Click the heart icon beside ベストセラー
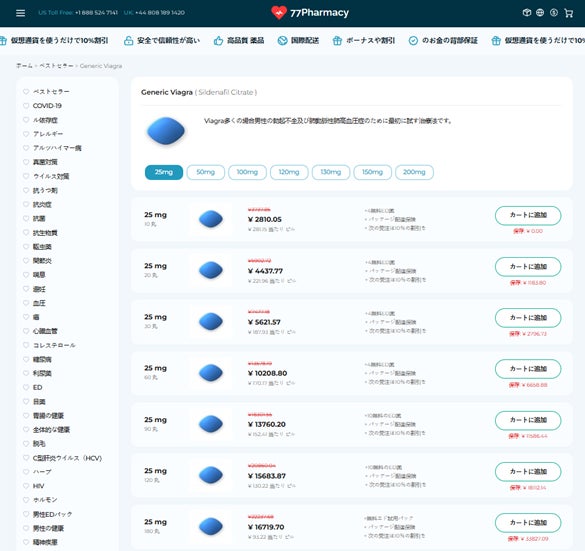 [26, 91]
